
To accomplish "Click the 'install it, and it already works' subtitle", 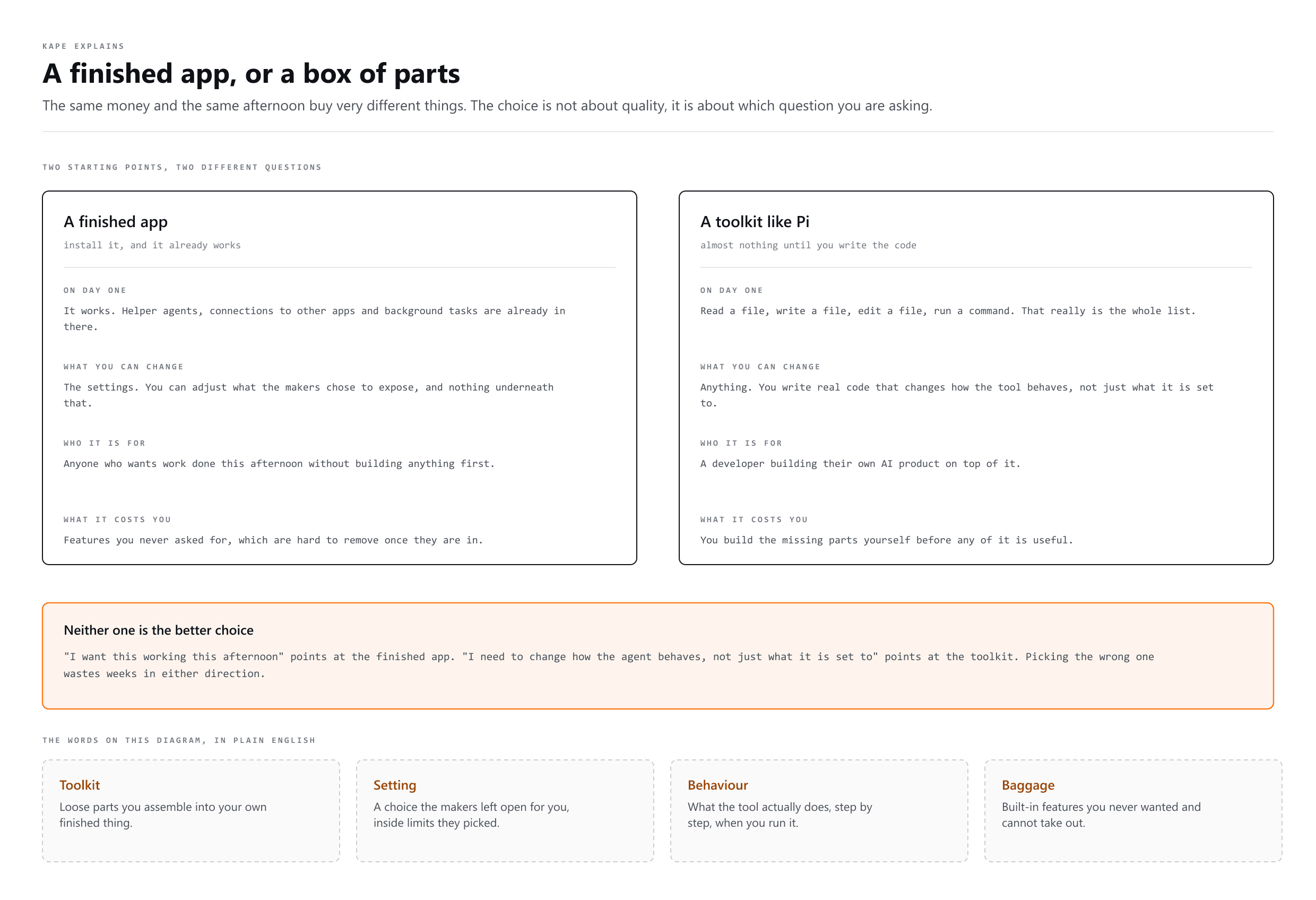I will click(152, 245).
